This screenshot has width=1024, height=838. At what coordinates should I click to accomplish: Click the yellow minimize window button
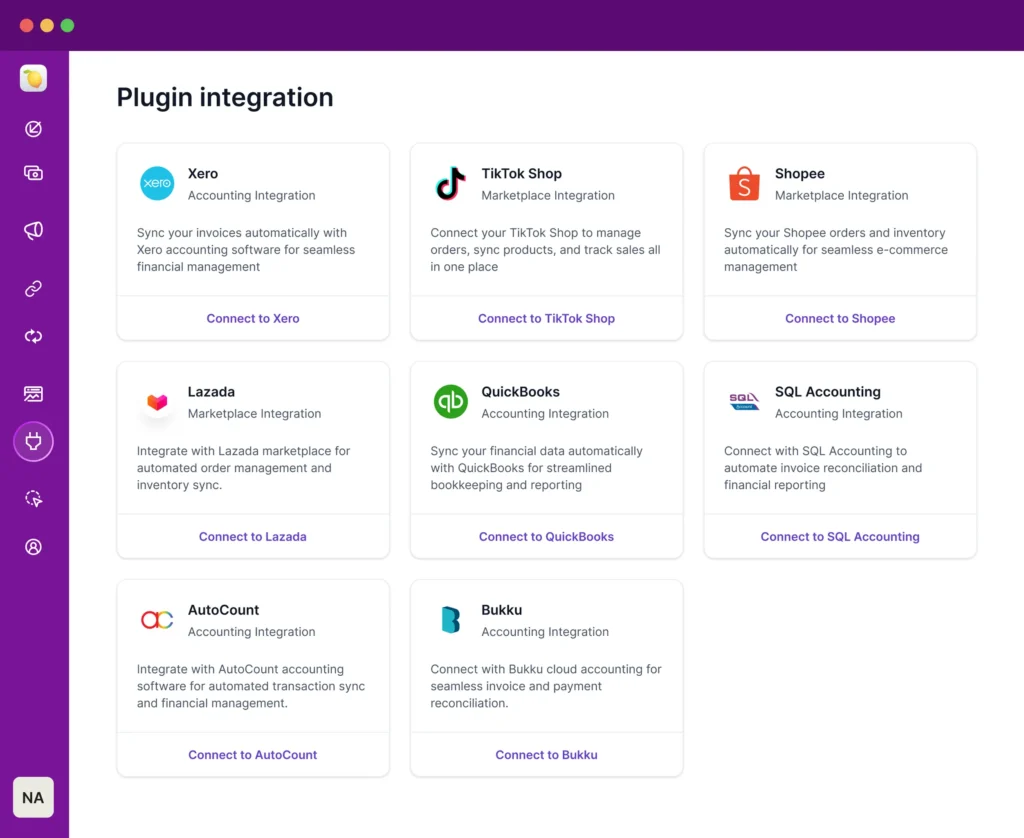coord(47,25)
